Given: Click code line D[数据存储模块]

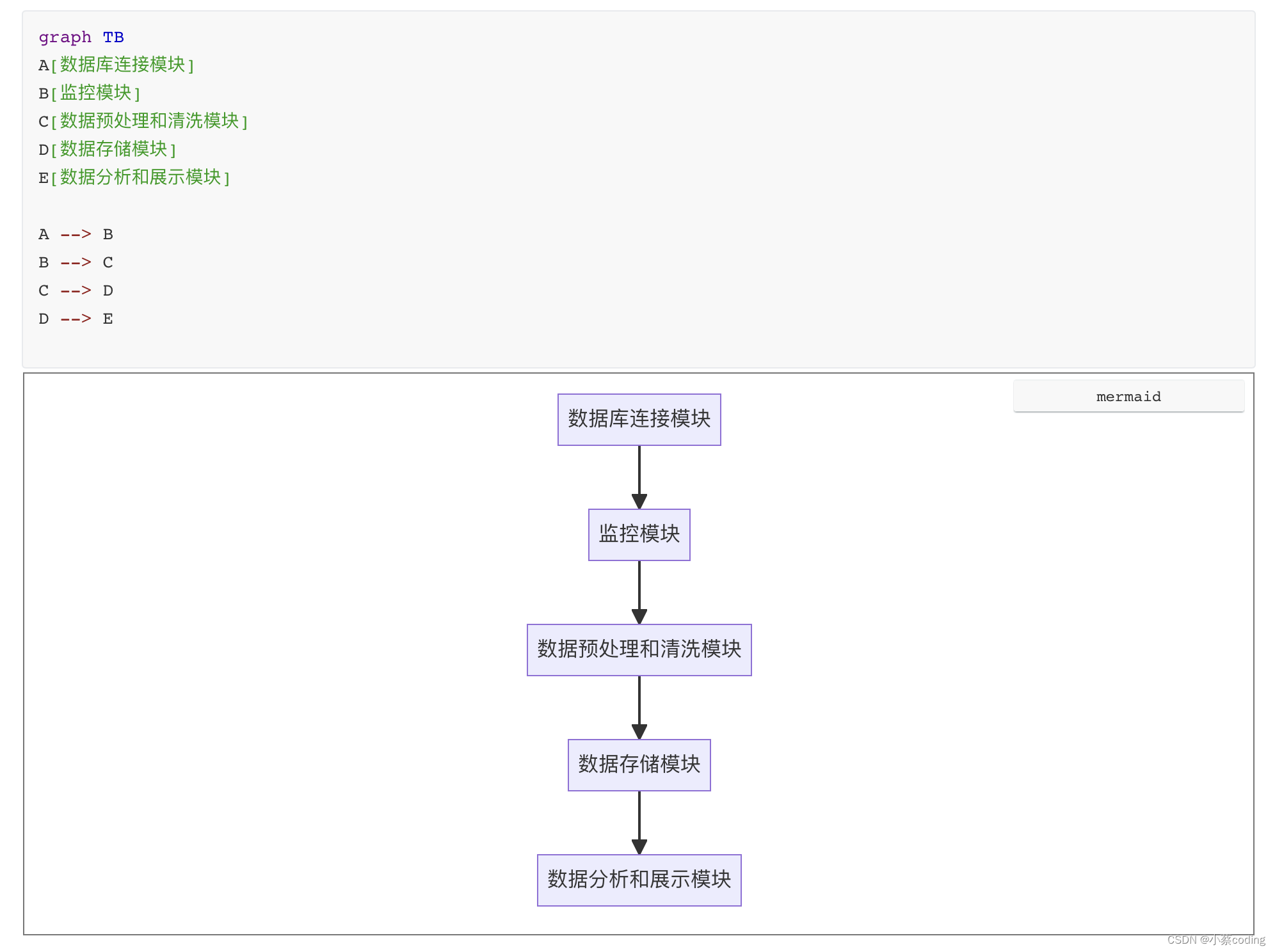Looking at the screenshot, I should tap(107, 149).
